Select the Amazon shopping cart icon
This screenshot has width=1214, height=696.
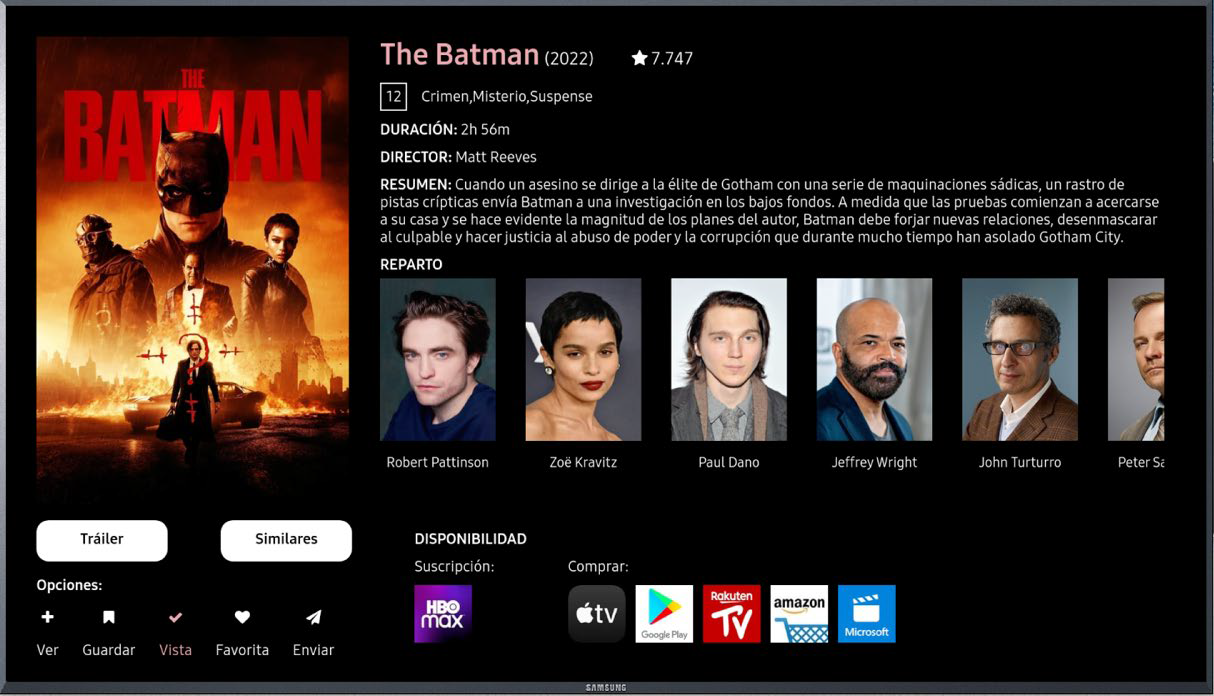click(x=799, y=614)
